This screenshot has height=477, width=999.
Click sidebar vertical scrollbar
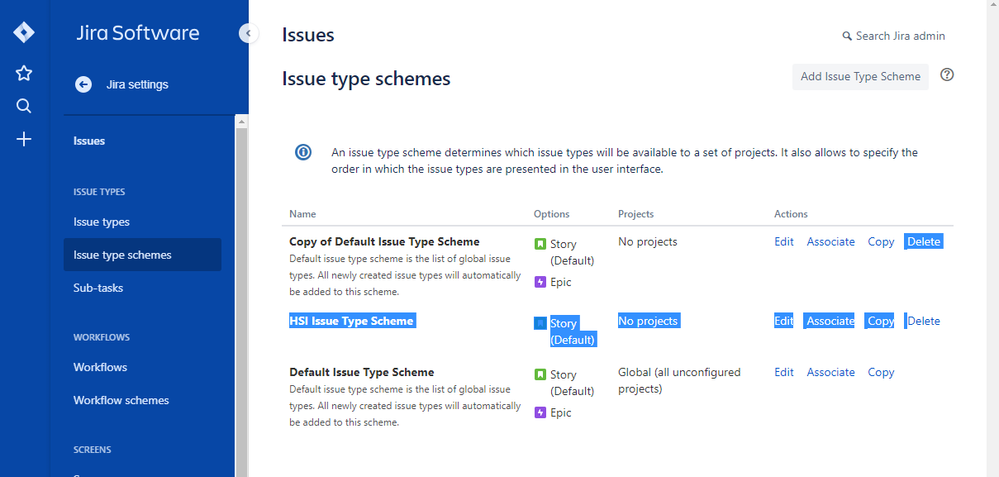tap(241, 295)
